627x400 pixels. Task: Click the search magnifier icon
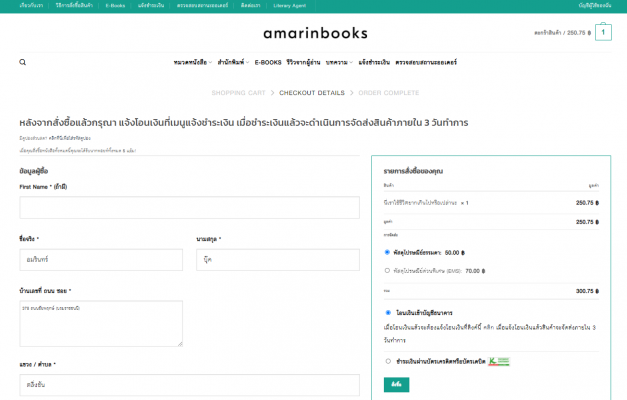coord(22,62)
